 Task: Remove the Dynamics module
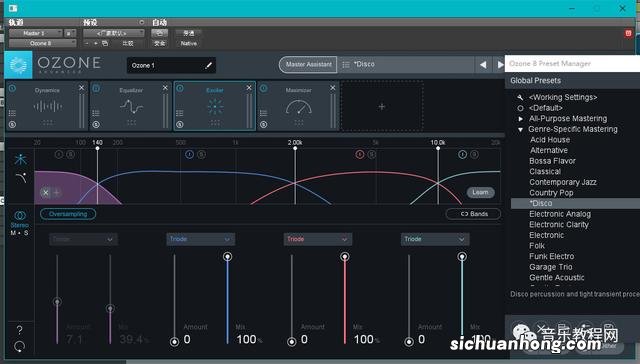tap(81, 88)
